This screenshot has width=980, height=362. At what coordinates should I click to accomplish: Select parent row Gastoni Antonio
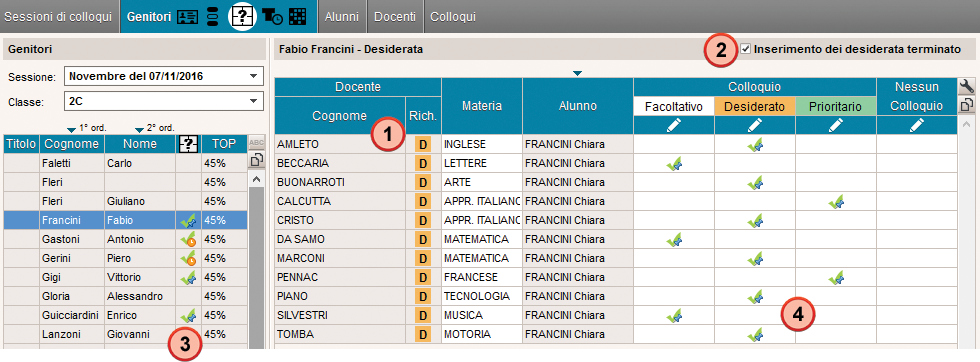point(125,239)
